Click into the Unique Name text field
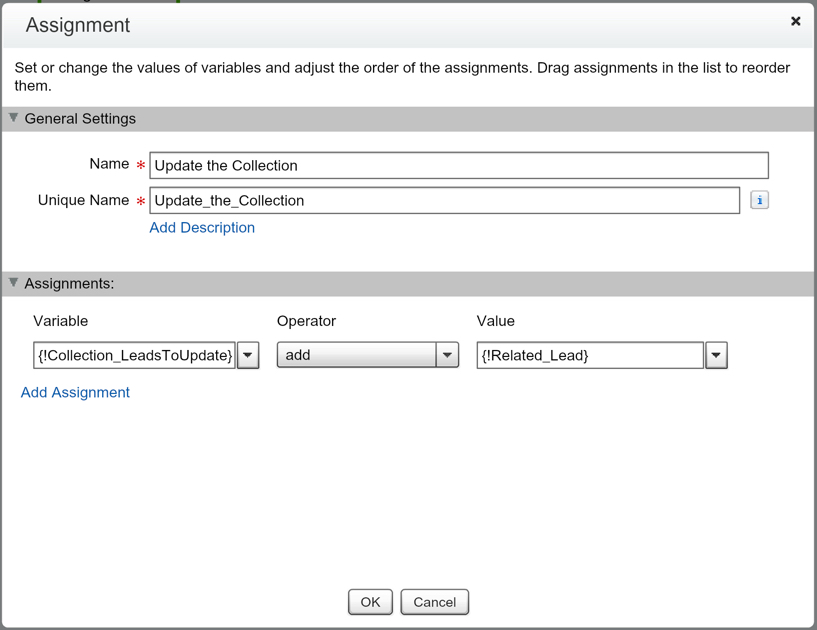This screenshot has height=630, width=817. pos(444,200)
